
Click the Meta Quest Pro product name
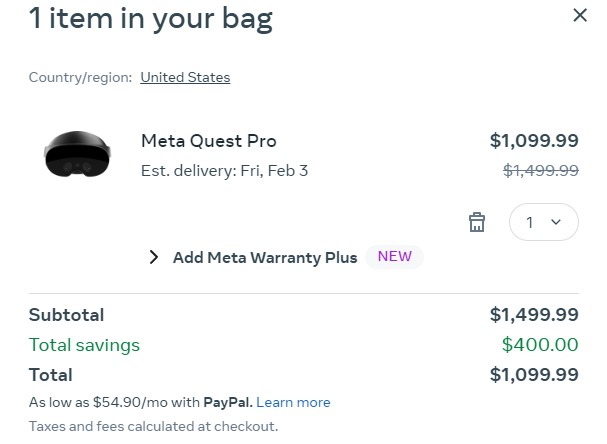tap(209, 141)
